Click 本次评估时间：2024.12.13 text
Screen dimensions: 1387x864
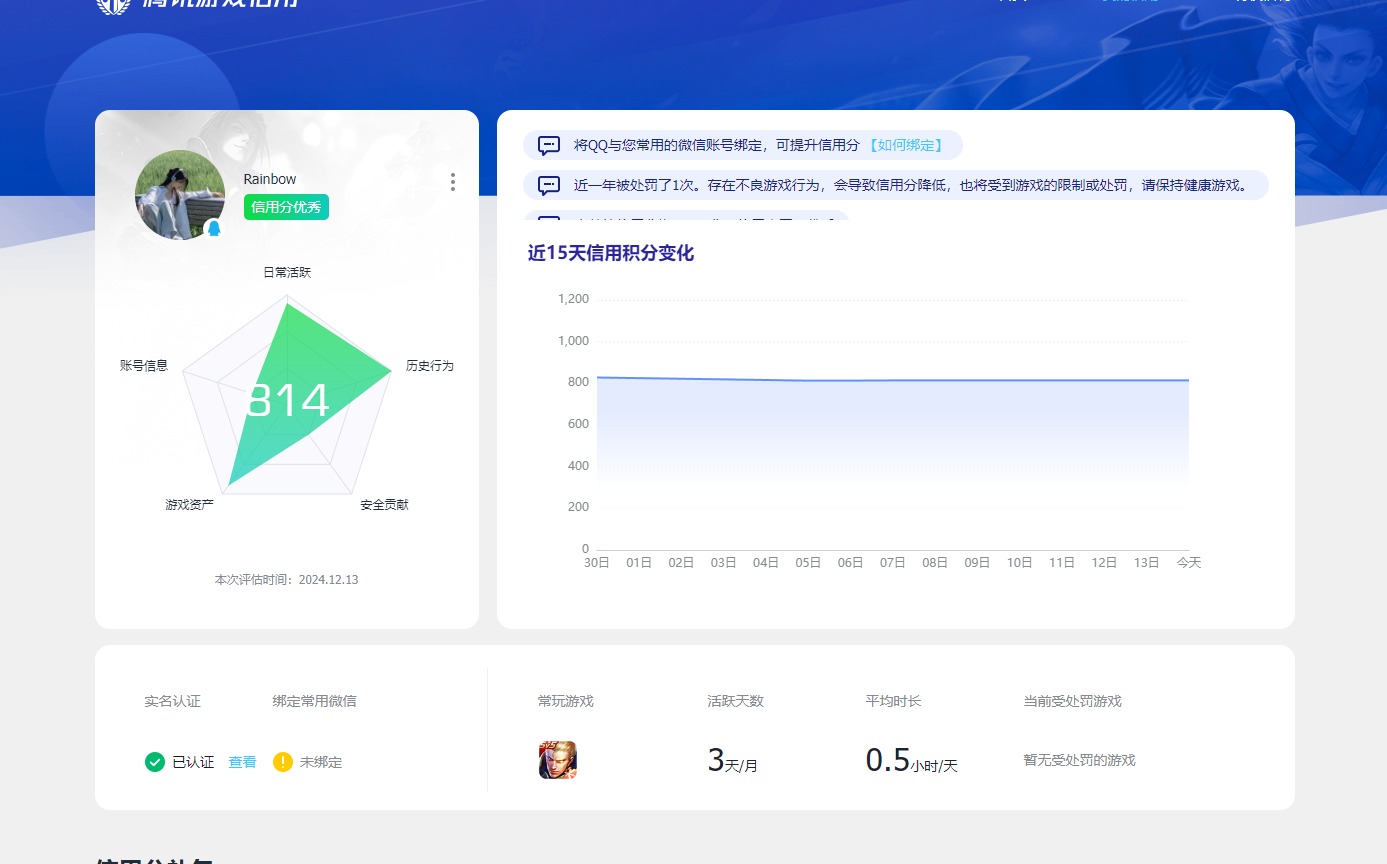[x=286, y=580]
